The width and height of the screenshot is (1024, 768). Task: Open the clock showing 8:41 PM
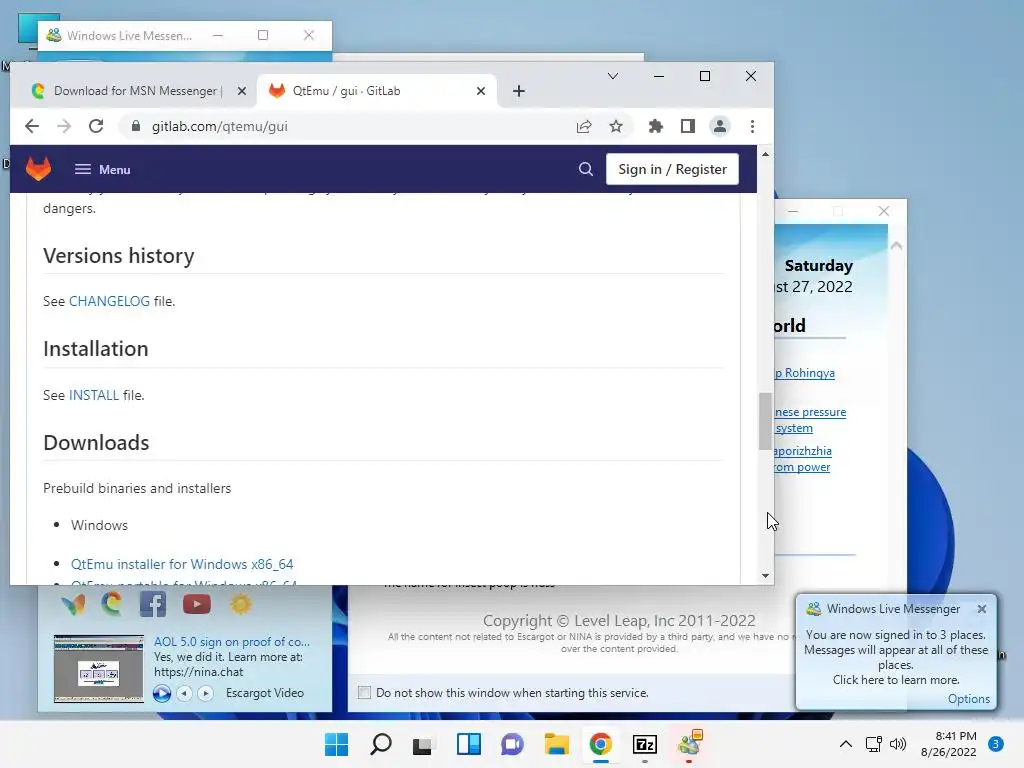click(x=949, y=744)
